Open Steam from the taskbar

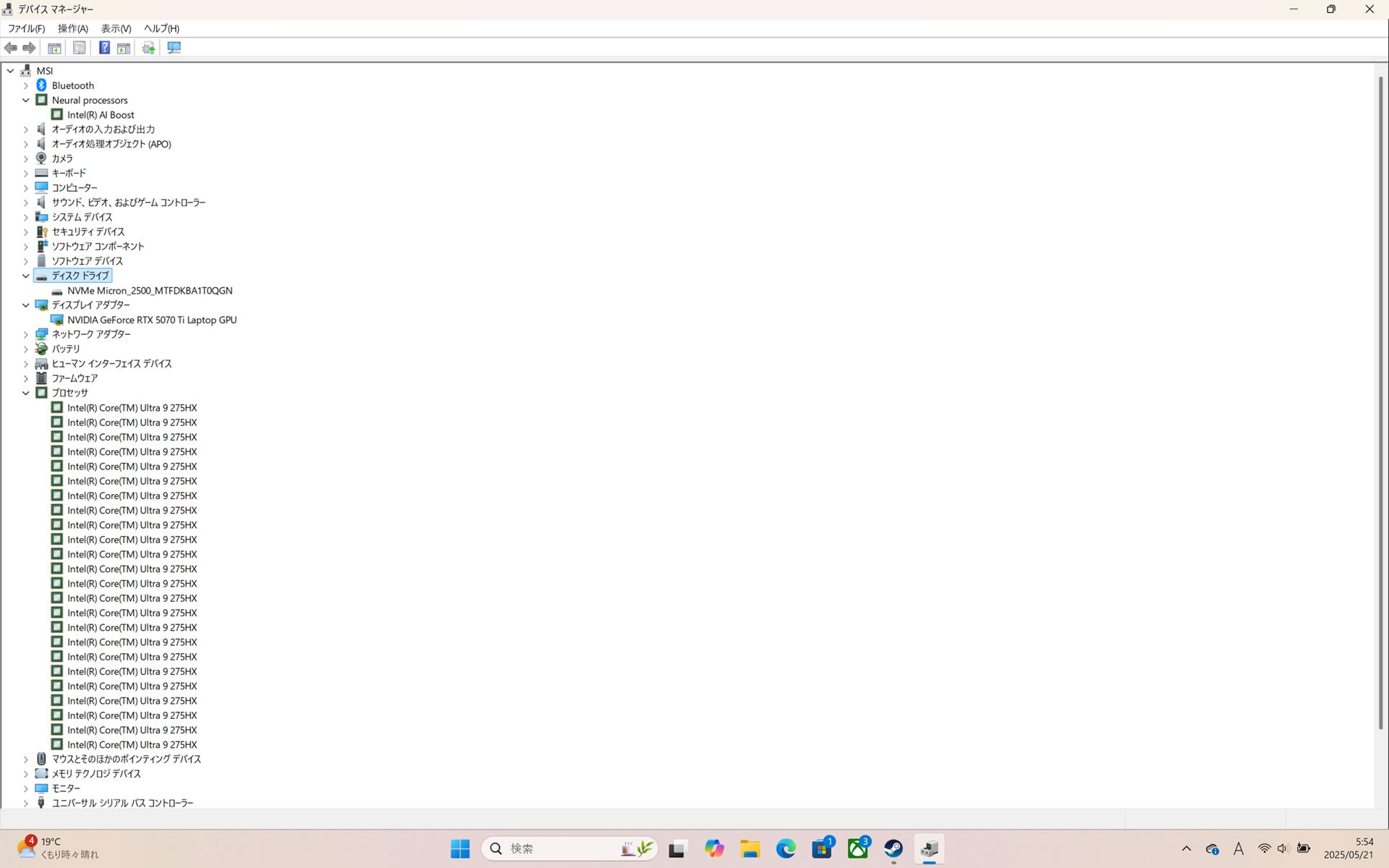pos(893,848)
